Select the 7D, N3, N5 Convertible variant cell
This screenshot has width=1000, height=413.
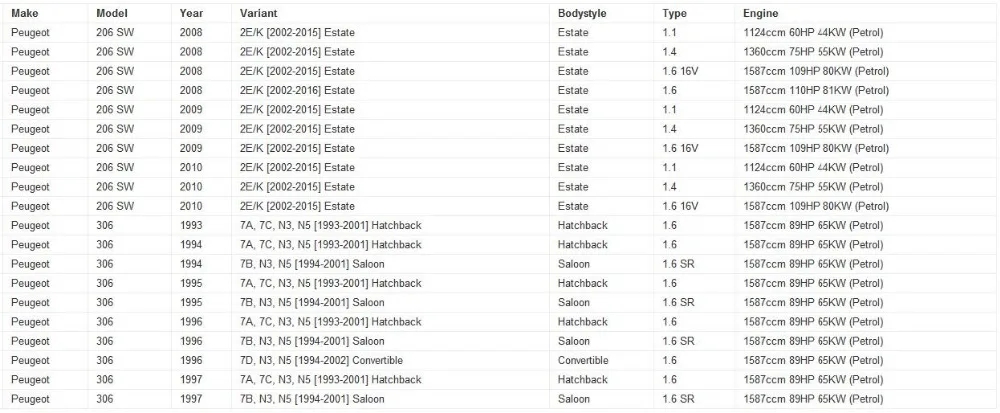tap(390, 360)
